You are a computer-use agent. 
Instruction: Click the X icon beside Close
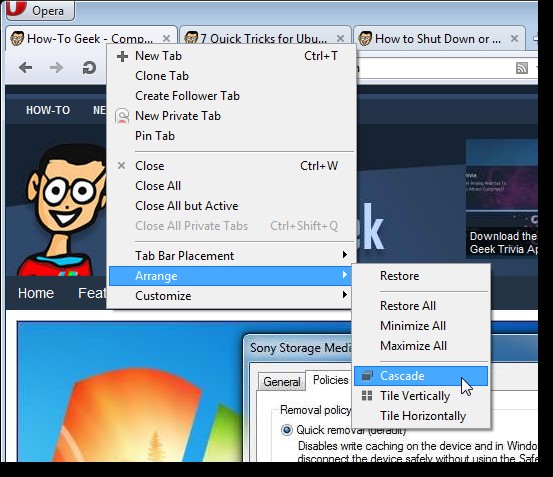(x=121, y=165)
